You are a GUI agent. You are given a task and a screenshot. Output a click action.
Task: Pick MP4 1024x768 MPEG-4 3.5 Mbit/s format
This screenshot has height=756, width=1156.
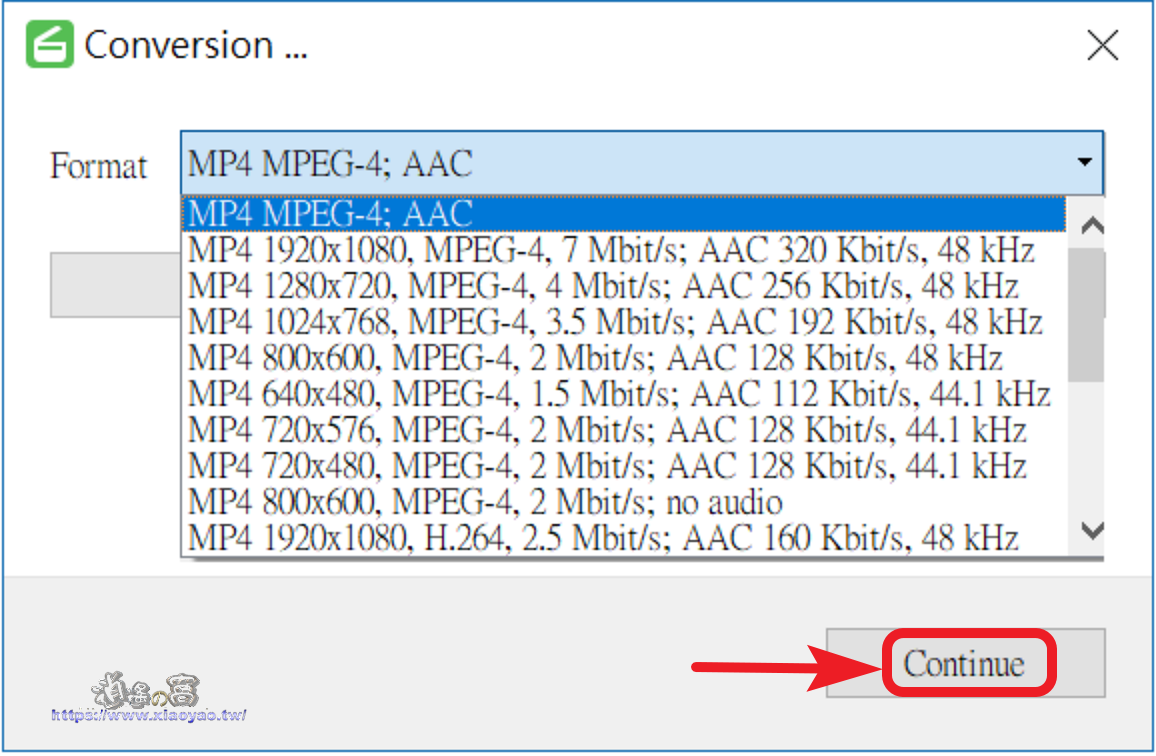pyautogui.click(x=624, y=322)
